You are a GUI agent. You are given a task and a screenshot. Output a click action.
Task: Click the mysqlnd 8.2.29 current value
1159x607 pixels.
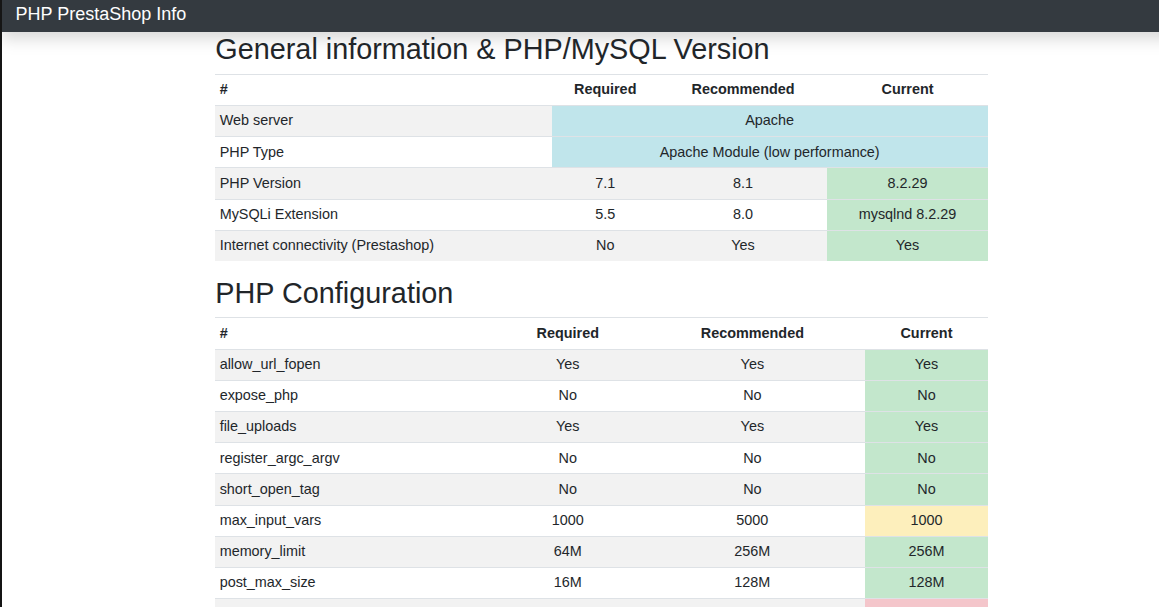point(907,214)
